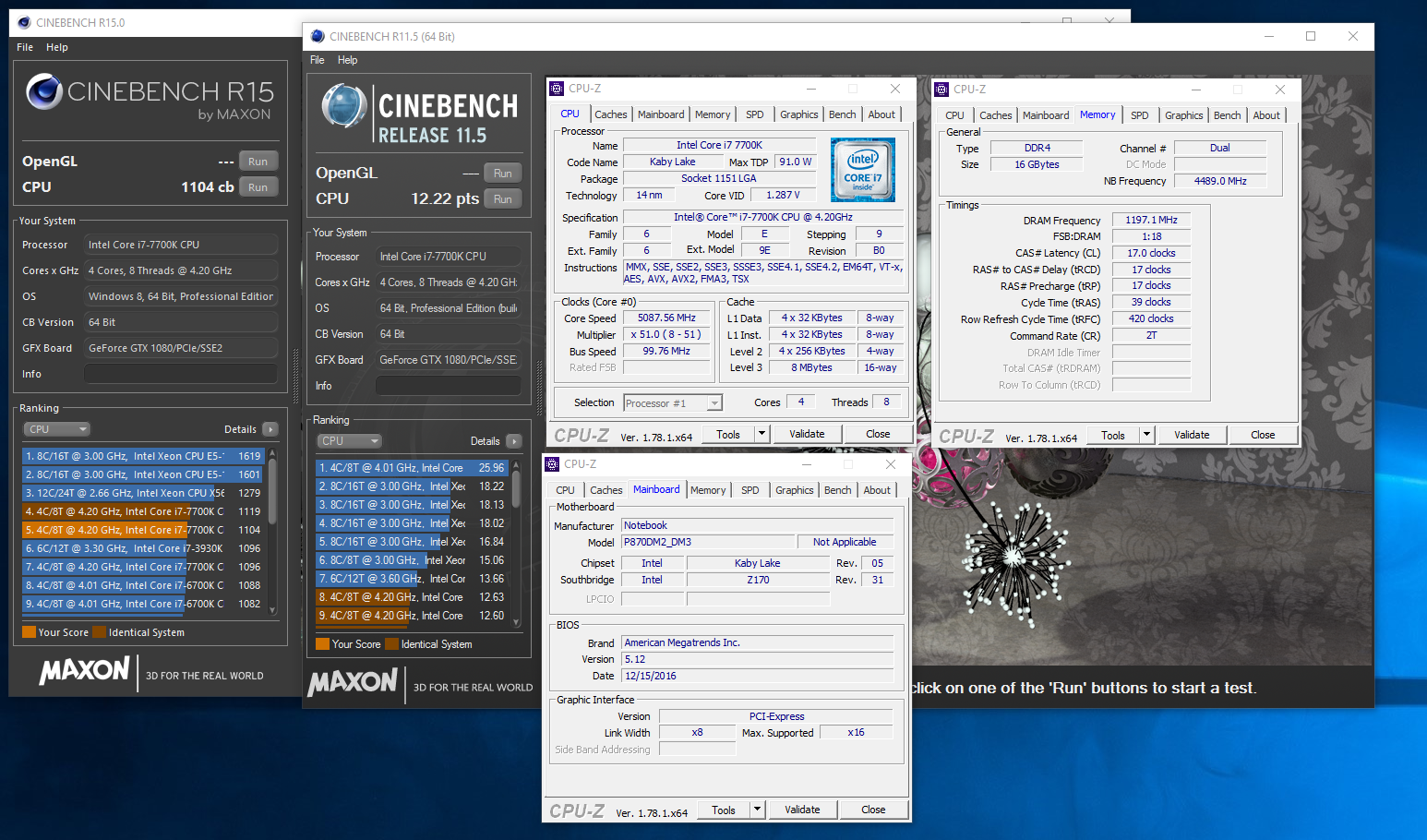Run the OpenGL test in Cinebench R11.5

pos(502,174)
